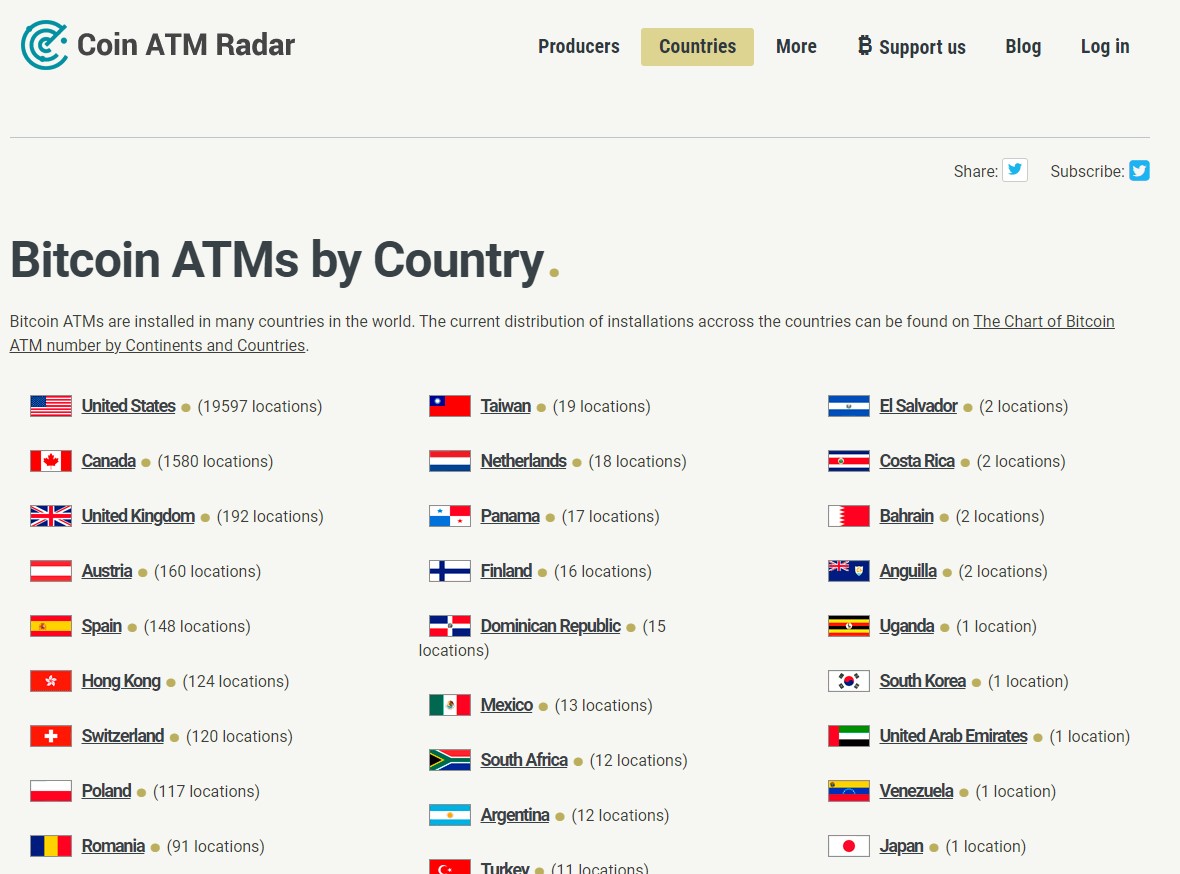The width and height of the screenshot is (1180, 874).
Task: Click the Anguilla flag icon
Action: (x=849, y=571)
